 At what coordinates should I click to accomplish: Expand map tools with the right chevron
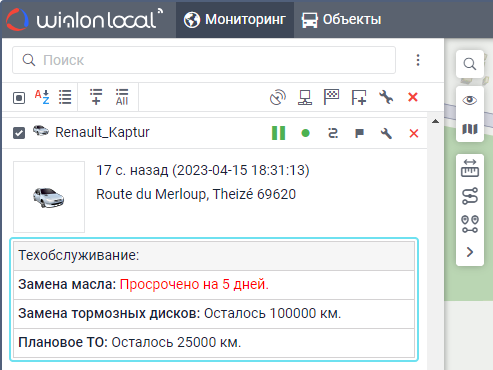[470, 252]
